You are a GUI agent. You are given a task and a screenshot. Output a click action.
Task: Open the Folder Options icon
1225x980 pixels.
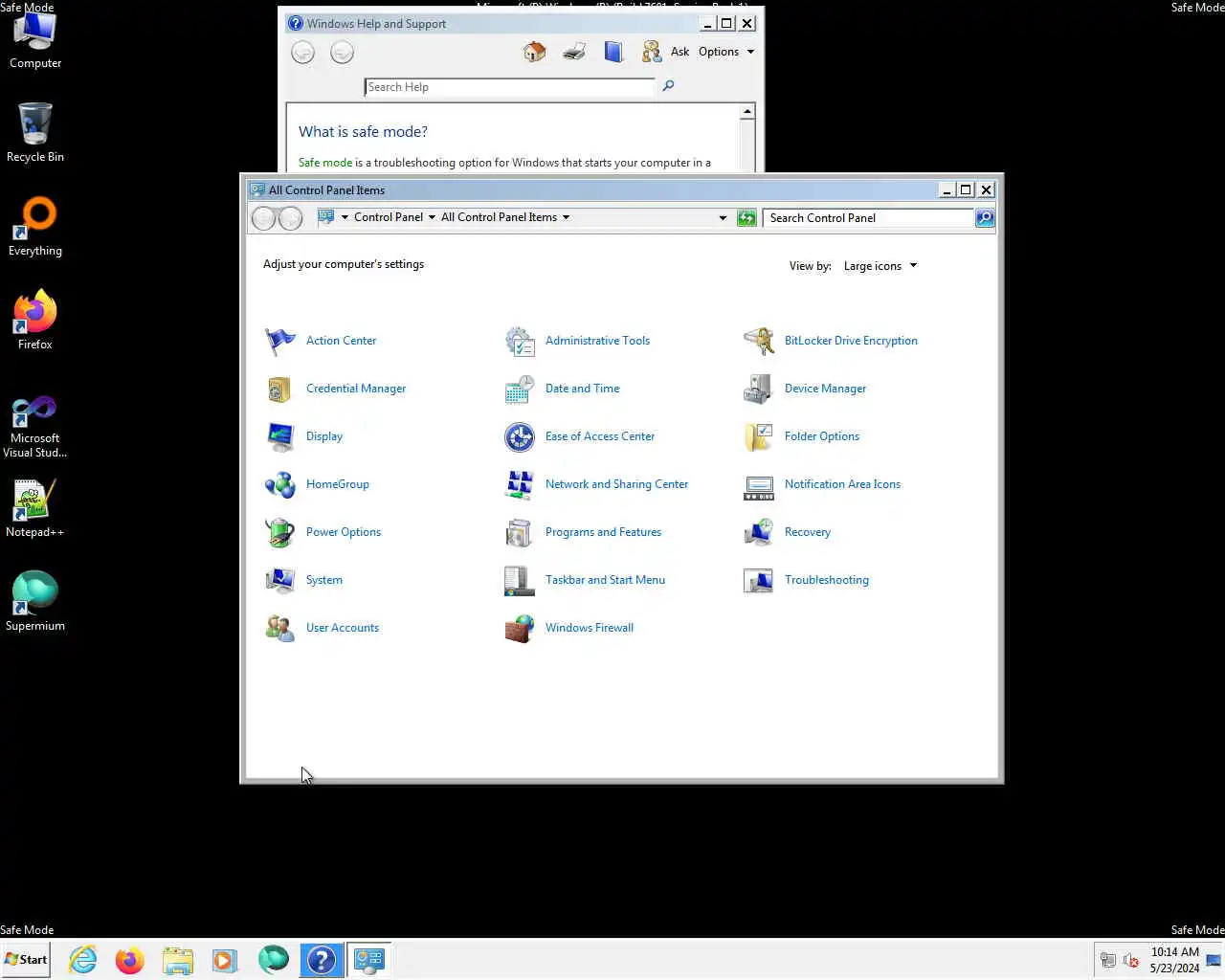tap(759, 436)
